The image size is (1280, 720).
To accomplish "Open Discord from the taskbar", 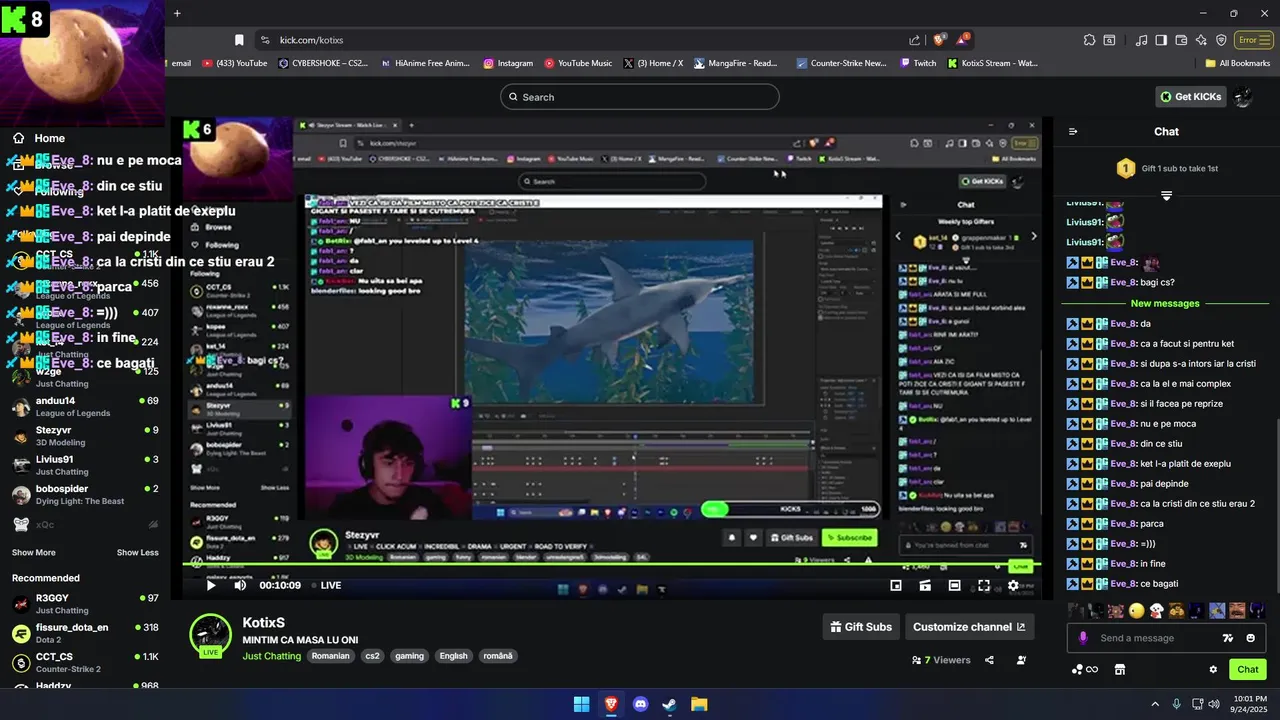I will 640,704.
